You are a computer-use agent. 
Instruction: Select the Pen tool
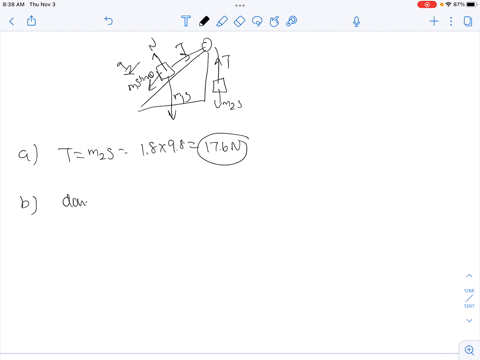(x=204, y=21)
